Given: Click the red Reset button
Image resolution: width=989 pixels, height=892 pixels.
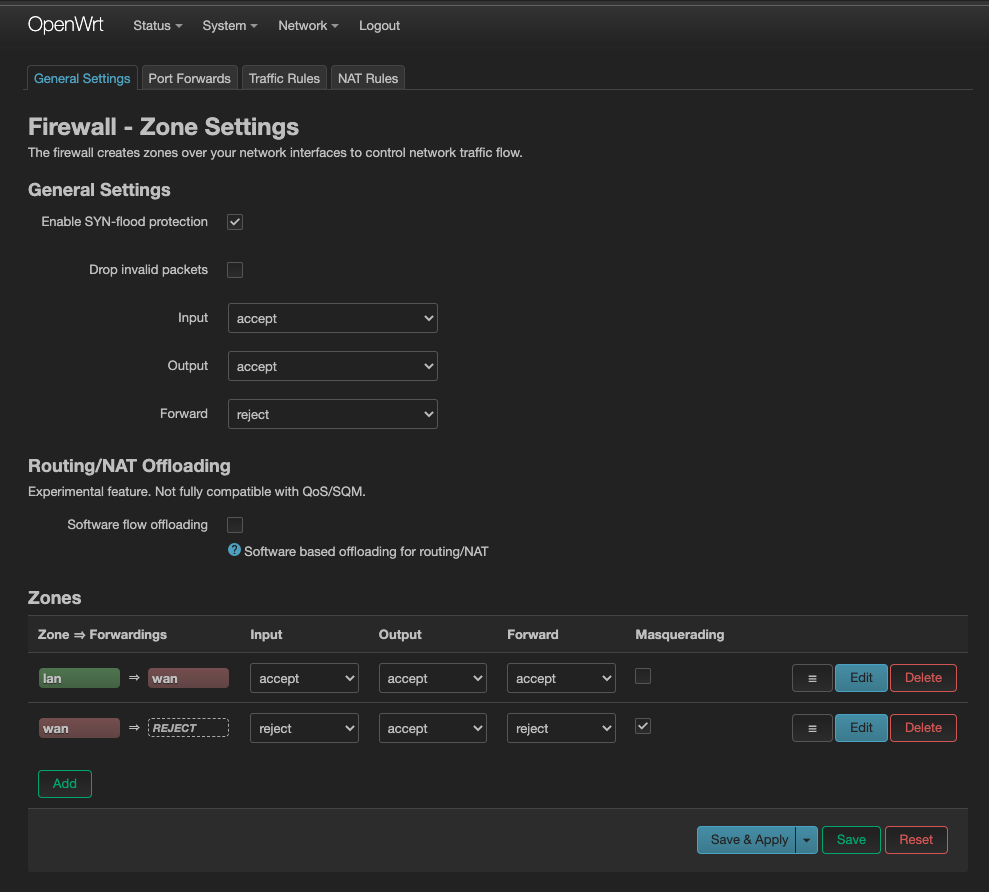Looking at the screenshot, I should coord(916,840).
